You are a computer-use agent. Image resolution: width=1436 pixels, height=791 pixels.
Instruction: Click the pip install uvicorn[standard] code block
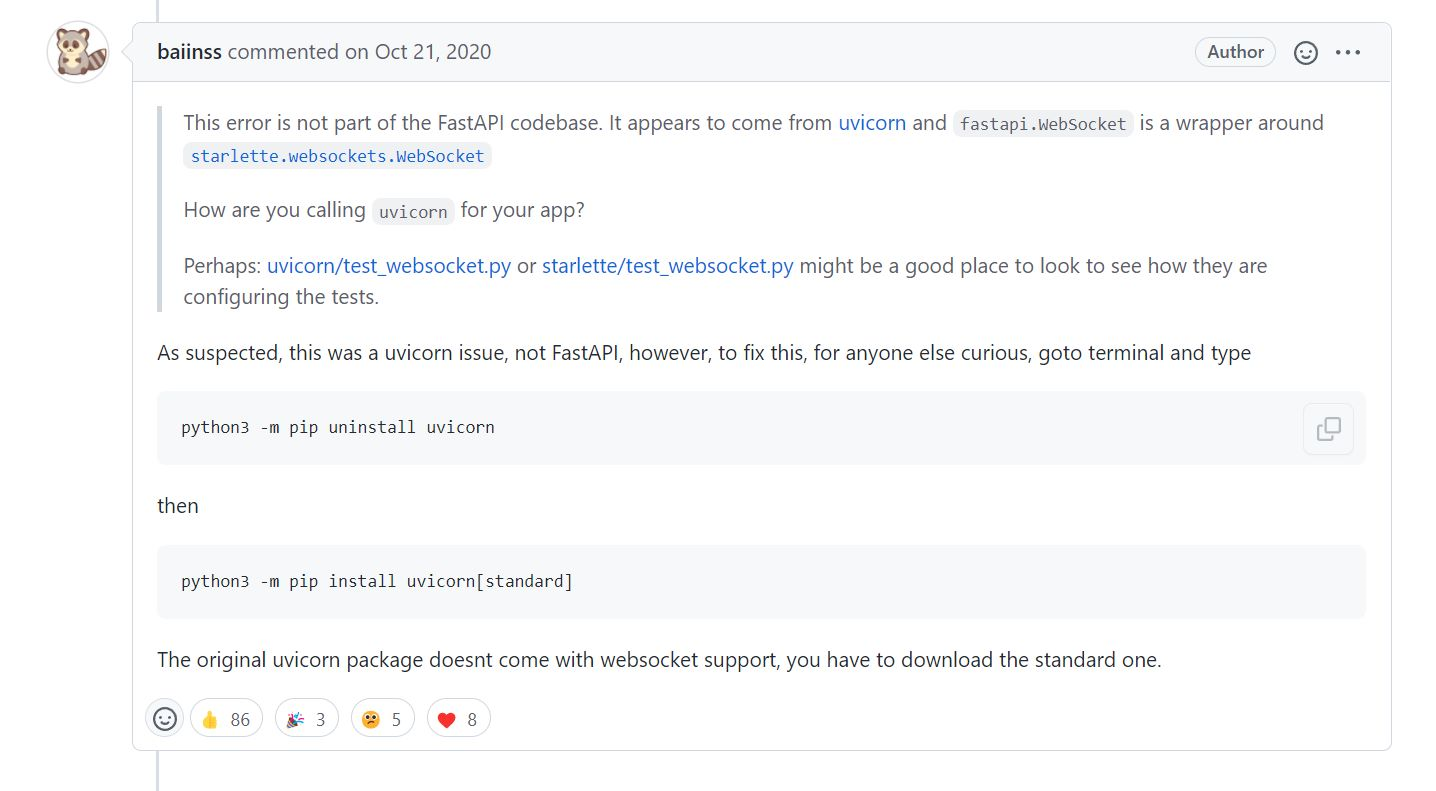click(x=761, y=582)
